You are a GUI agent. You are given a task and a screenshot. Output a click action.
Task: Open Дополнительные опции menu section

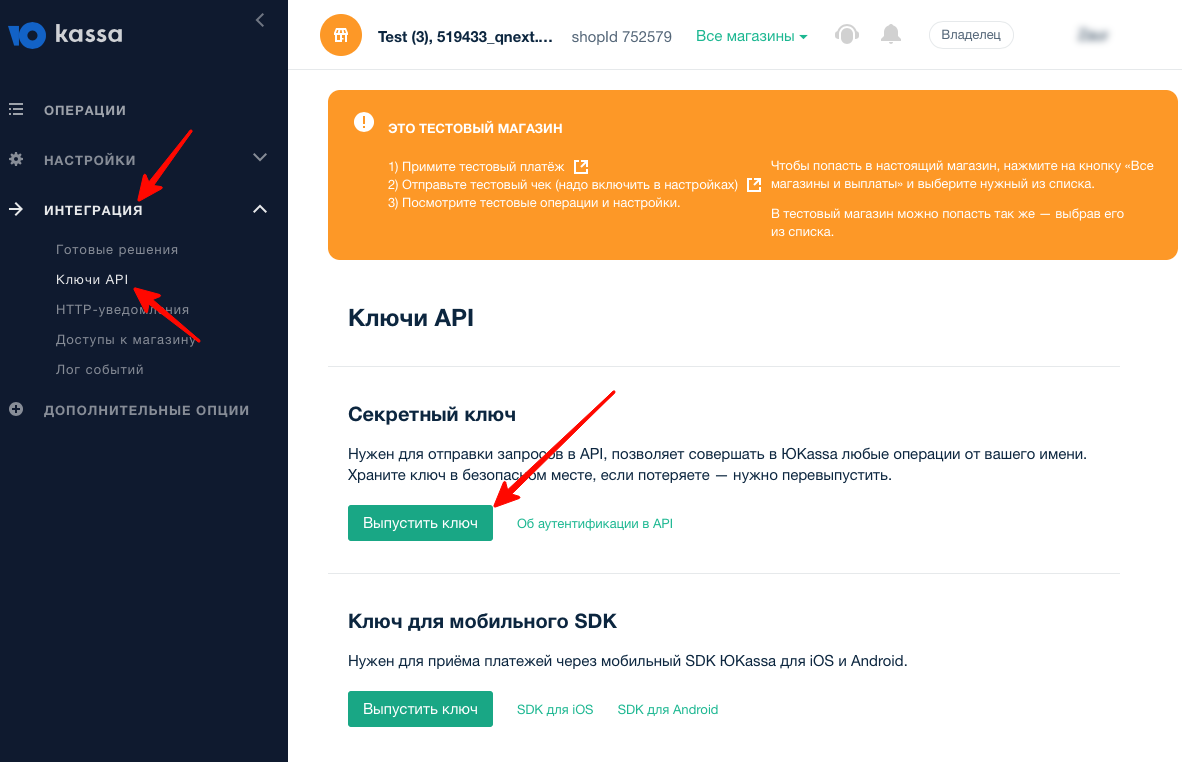click(x=146, y=410)
